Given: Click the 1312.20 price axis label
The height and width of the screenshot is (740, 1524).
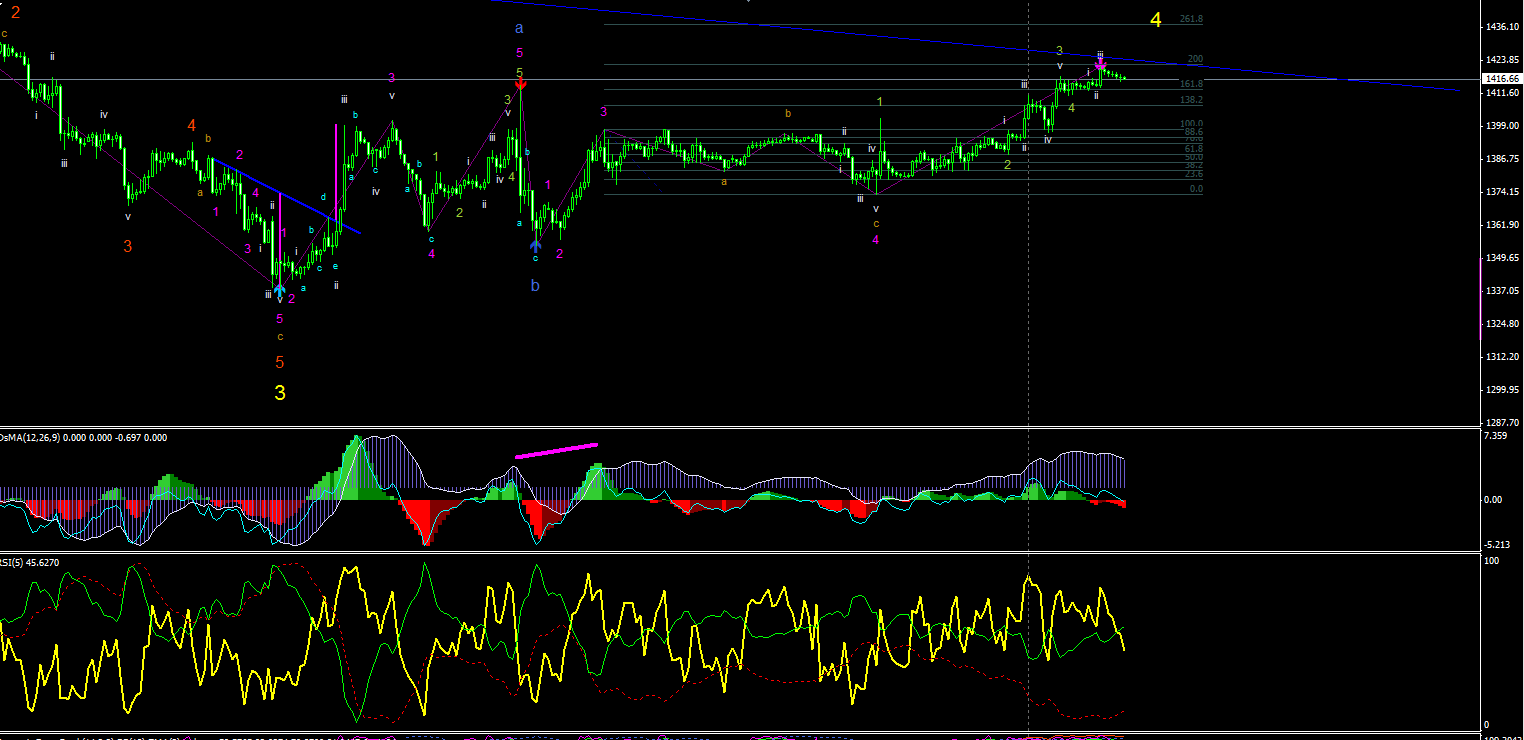Looking at the screenshot, I should (x=1503, y=357).
